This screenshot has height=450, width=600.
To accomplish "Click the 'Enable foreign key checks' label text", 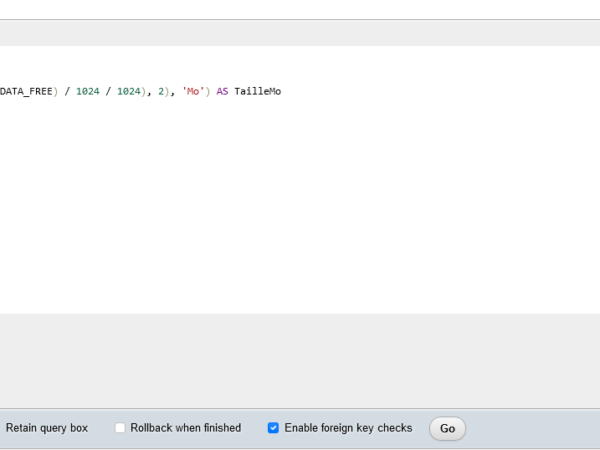I will click(348, 428).
